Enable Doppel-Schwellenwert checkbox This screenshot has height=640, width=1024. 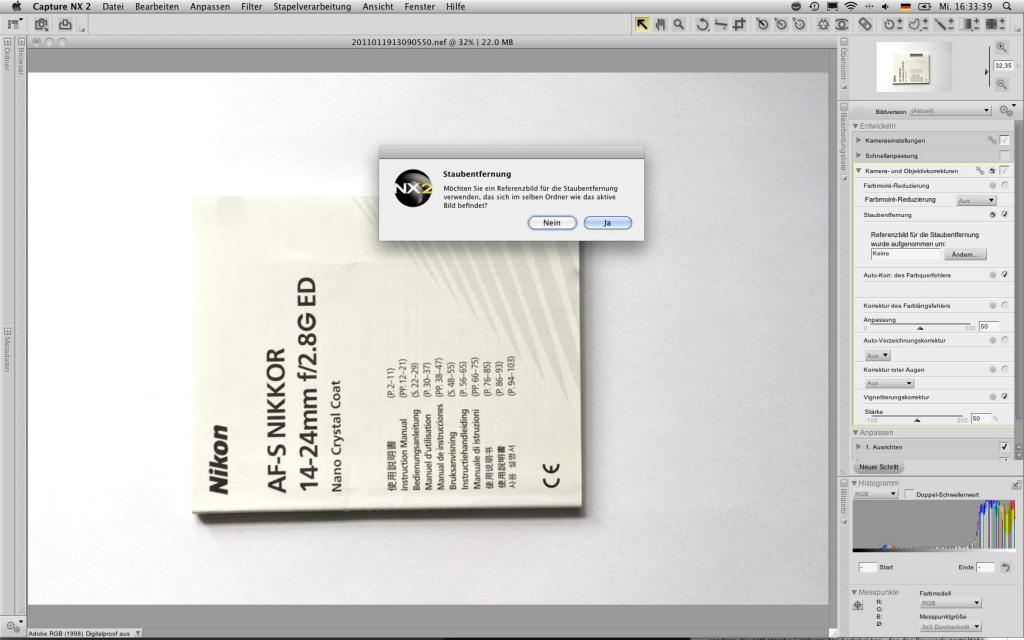pyautogui.click(x=909, y=494)
